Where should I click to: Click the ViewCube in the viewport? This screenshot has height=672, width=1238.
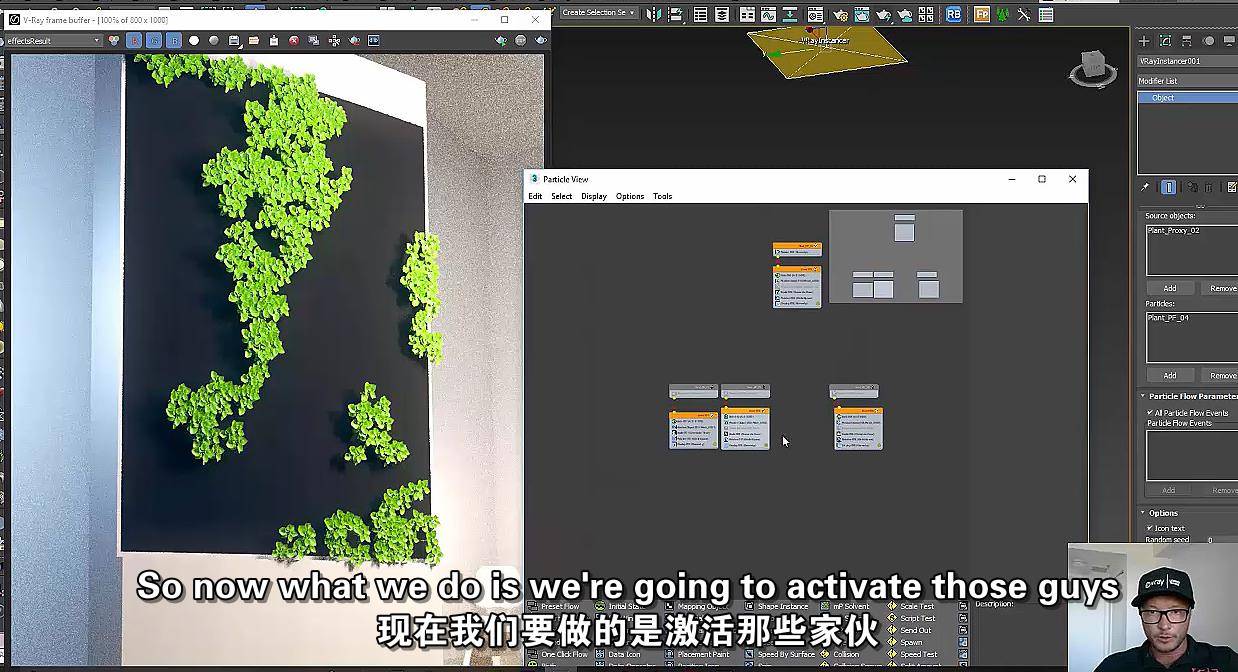(1094, 67)
